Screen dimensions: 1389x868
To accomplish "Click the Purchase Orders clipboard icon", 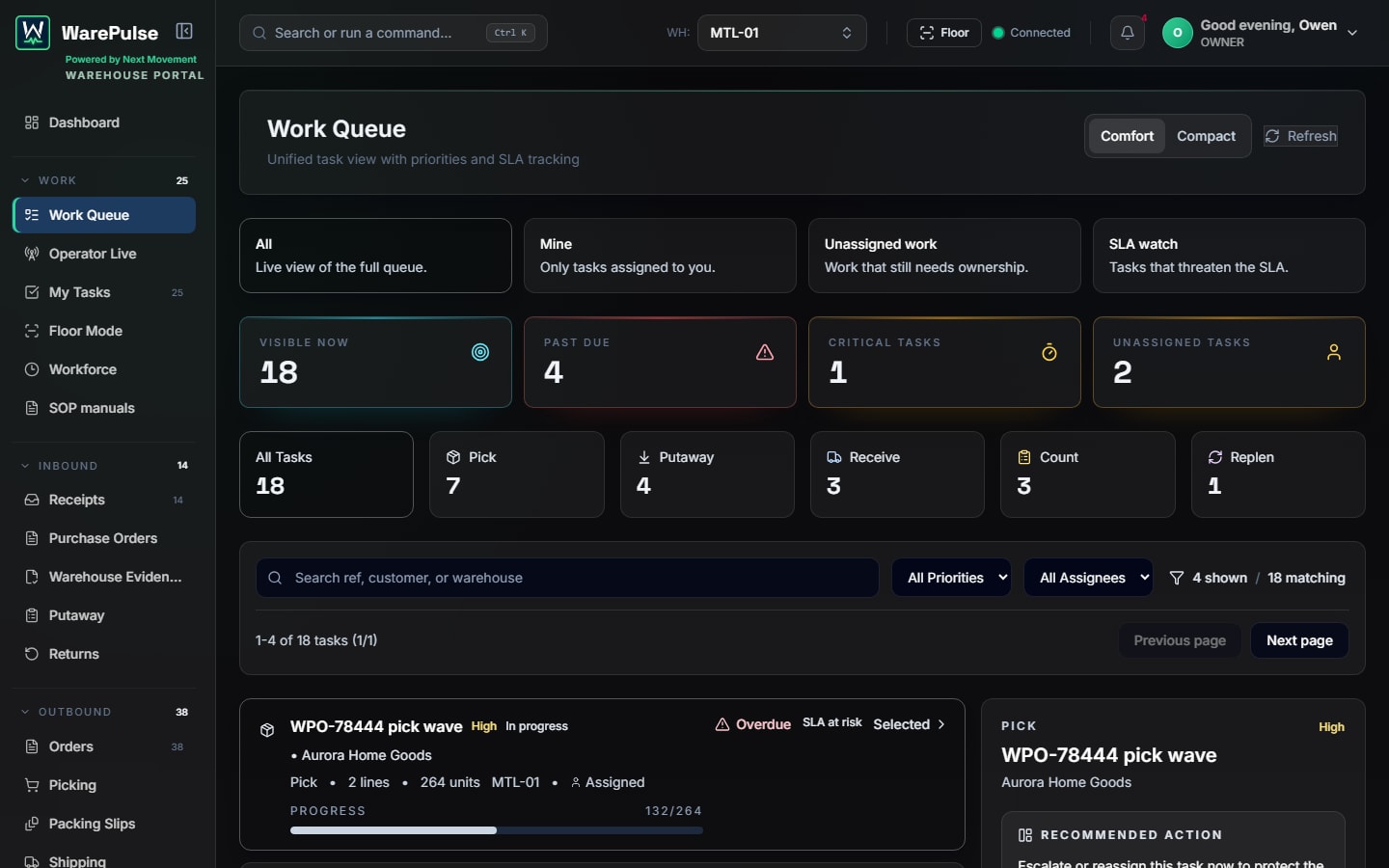I will click(32, 538).
